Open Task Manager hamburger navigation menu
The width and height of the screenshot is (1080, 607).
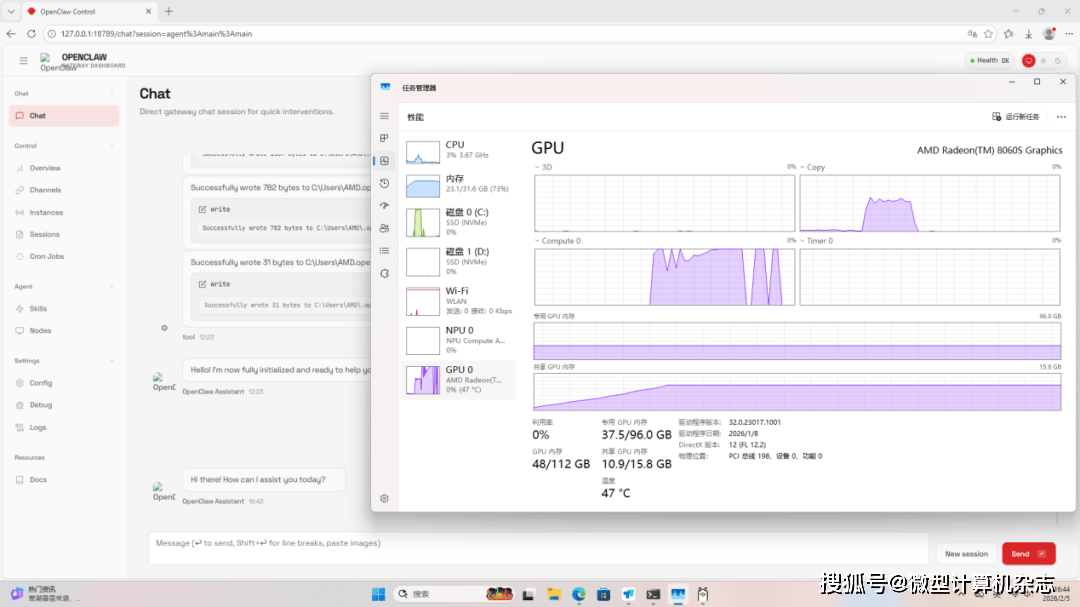tap(384, 116)
